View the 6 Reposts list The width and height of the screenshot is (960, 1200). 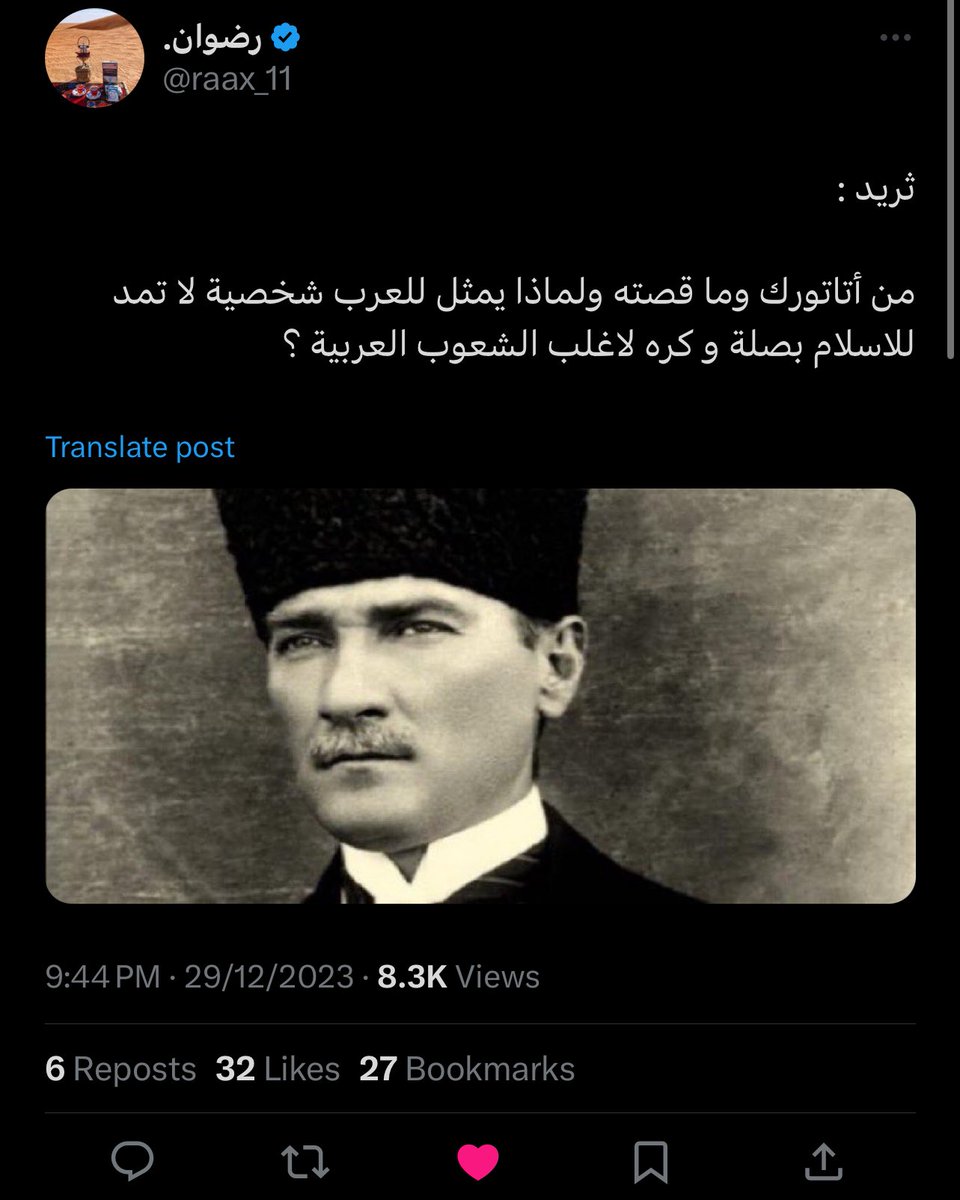point(121,1069)
